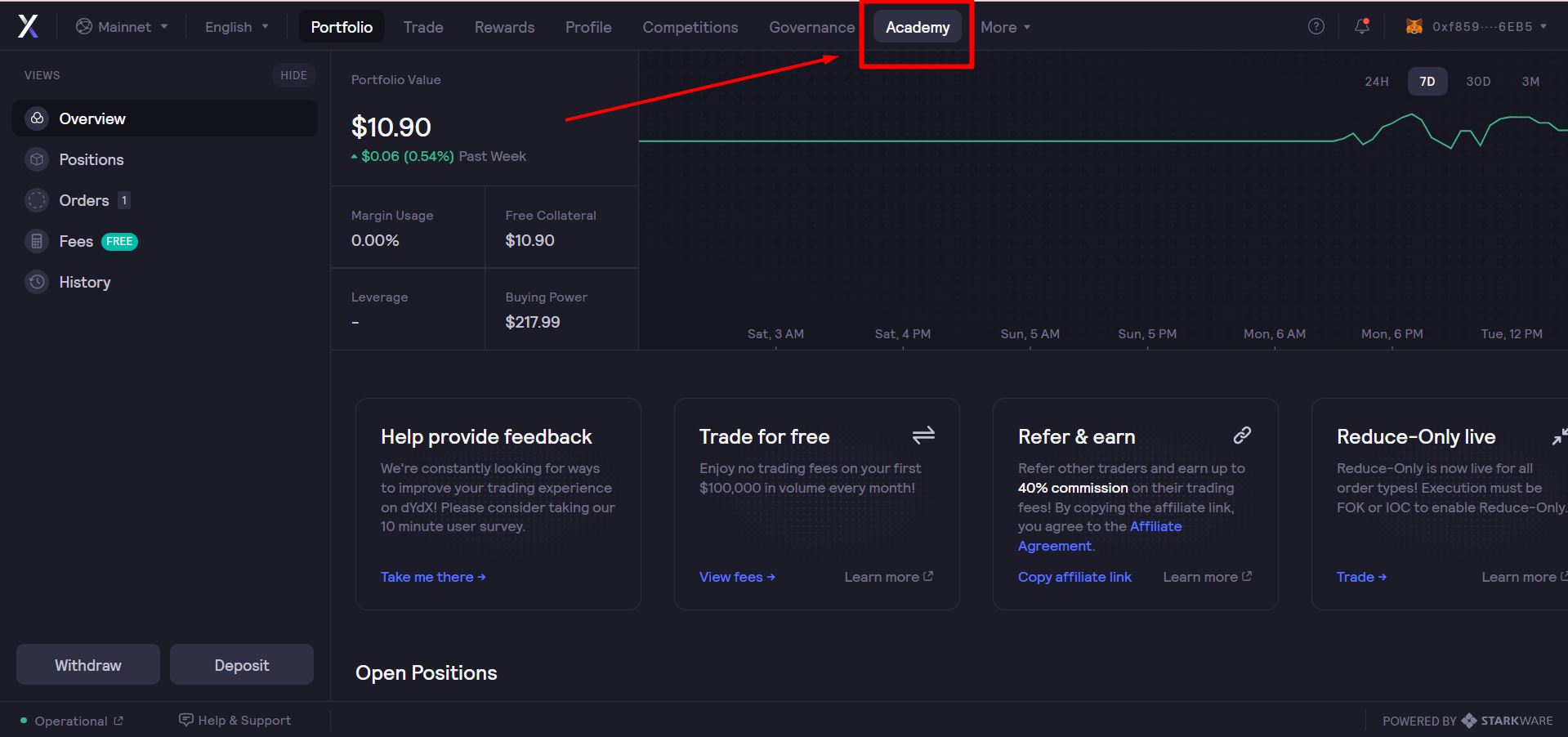Hide the Views sidebar
Screen dimensions: 1568x737
click(x=293, y=75)
